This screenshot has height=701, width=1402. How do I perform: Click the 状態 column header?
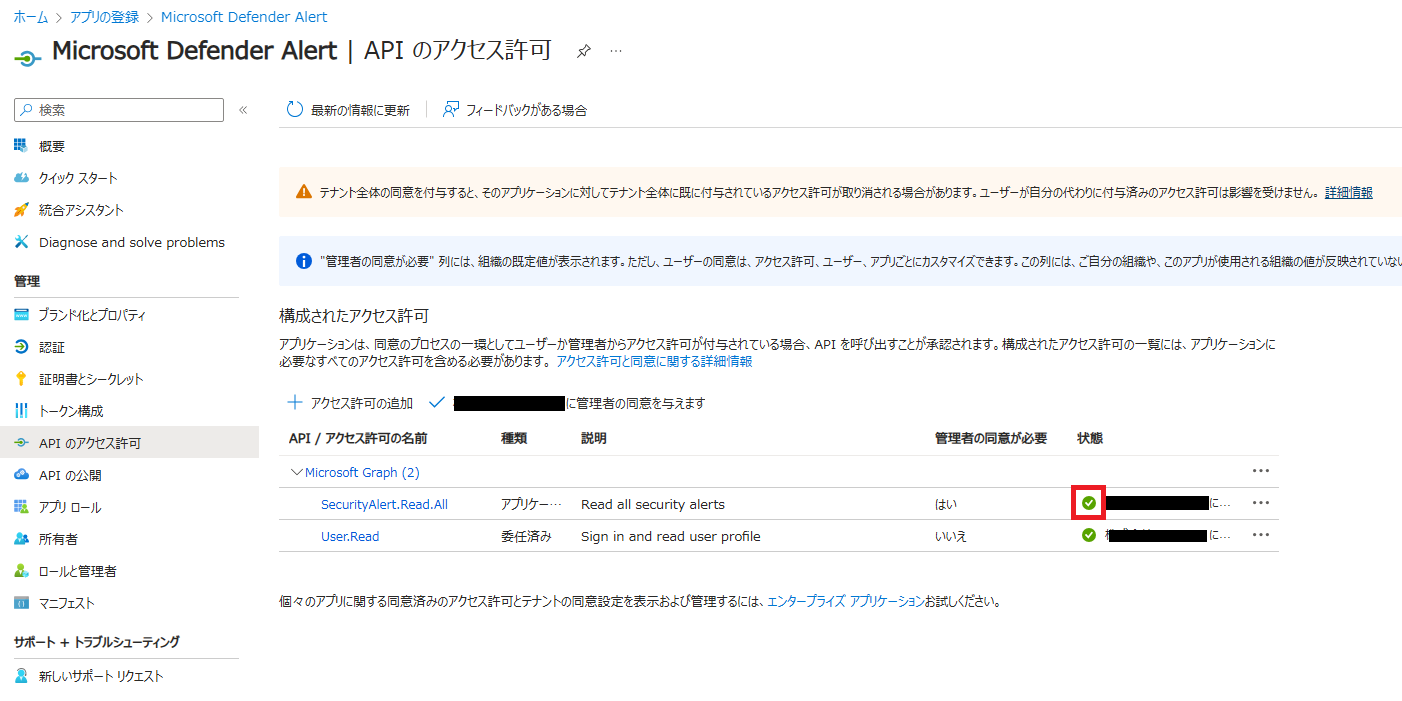(x=1090, y=438)
